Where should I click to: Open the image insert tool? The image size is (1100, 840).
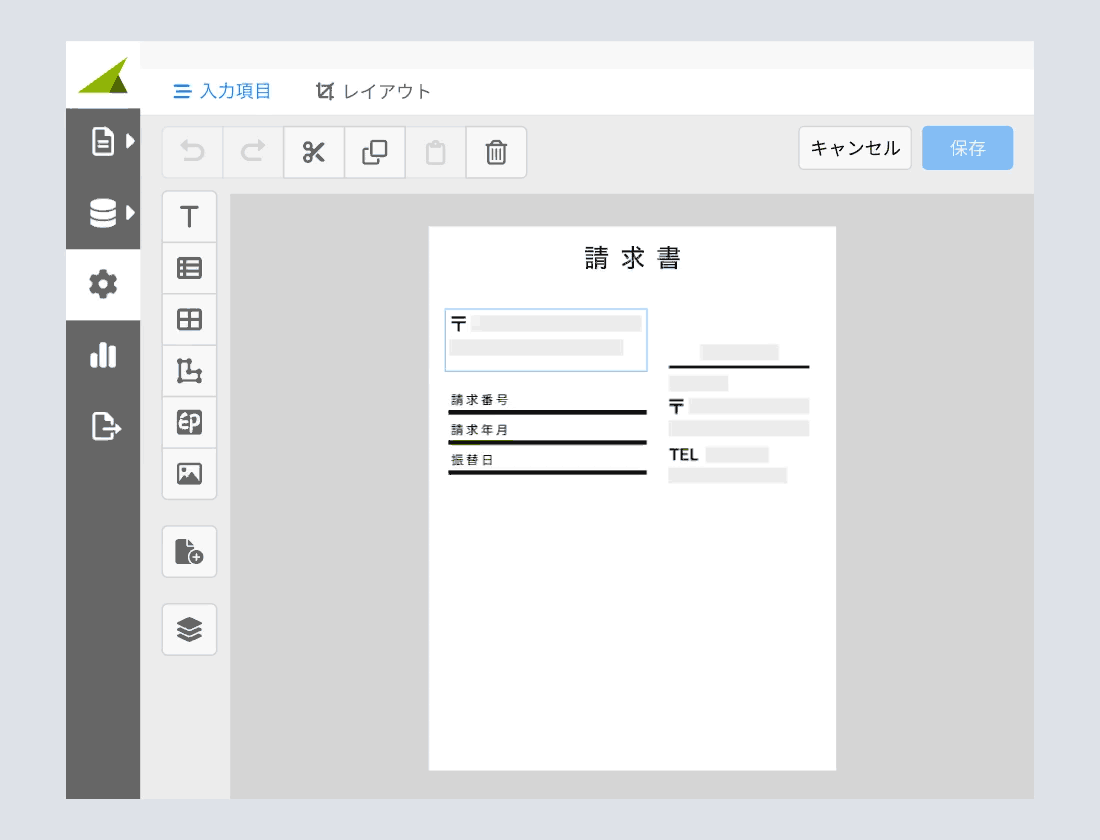[x=189, y=475]
